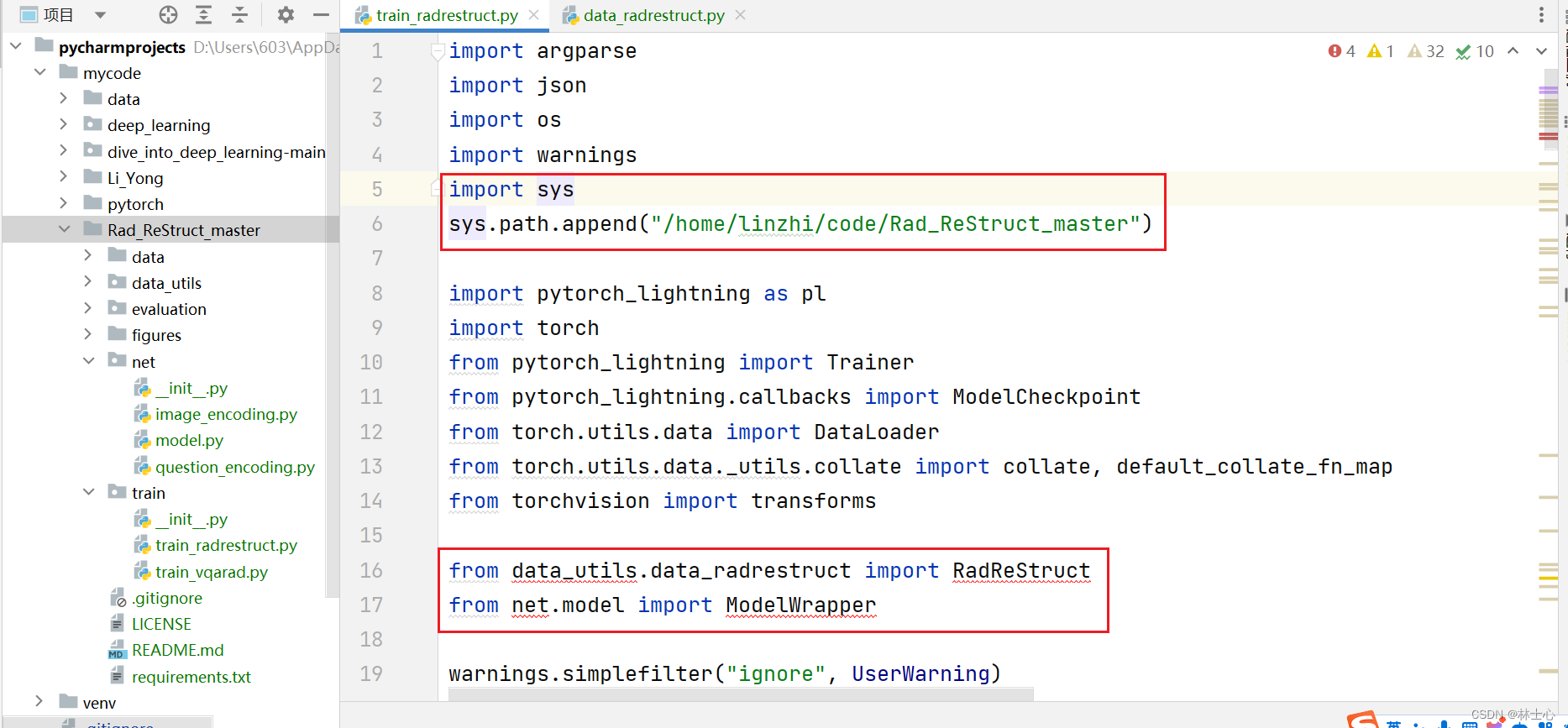Click the warnings indicator showing 1
The height and width of the screenshot is (728, 1568).
[1381, 51]
